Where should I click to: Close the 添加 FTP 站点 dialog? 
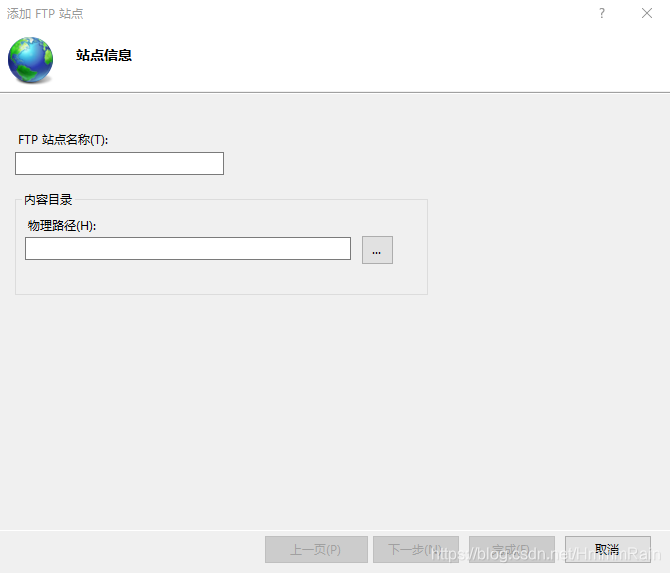coord(647,13)
